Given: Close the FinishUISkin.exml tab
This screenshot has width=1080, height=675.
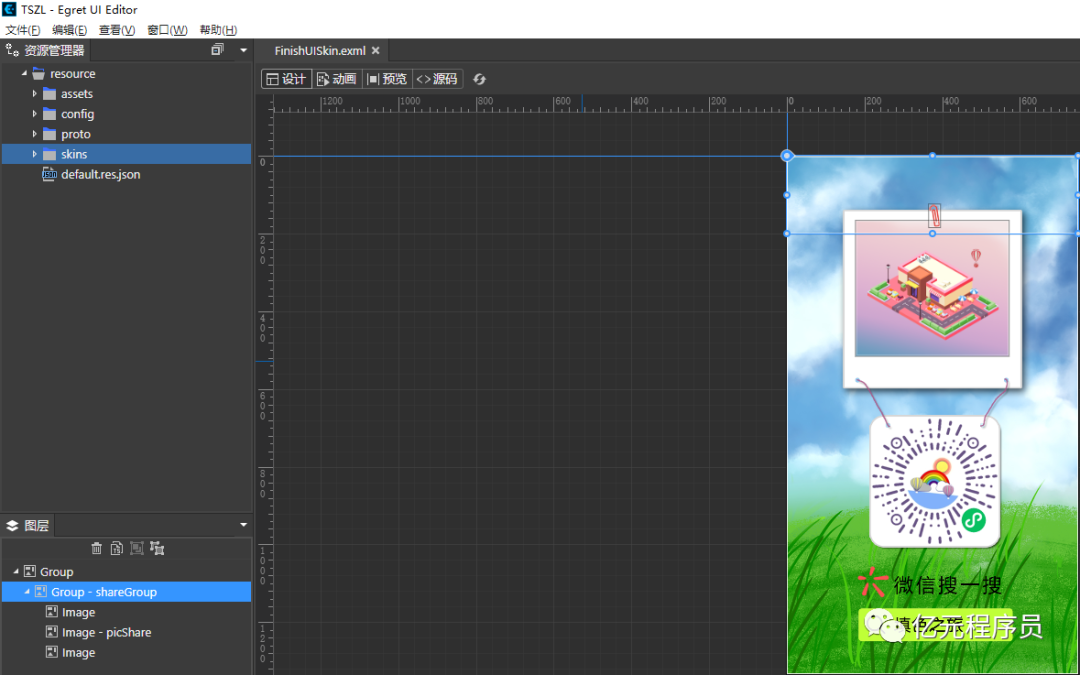Looking at the screenshot, I should 375,51.
